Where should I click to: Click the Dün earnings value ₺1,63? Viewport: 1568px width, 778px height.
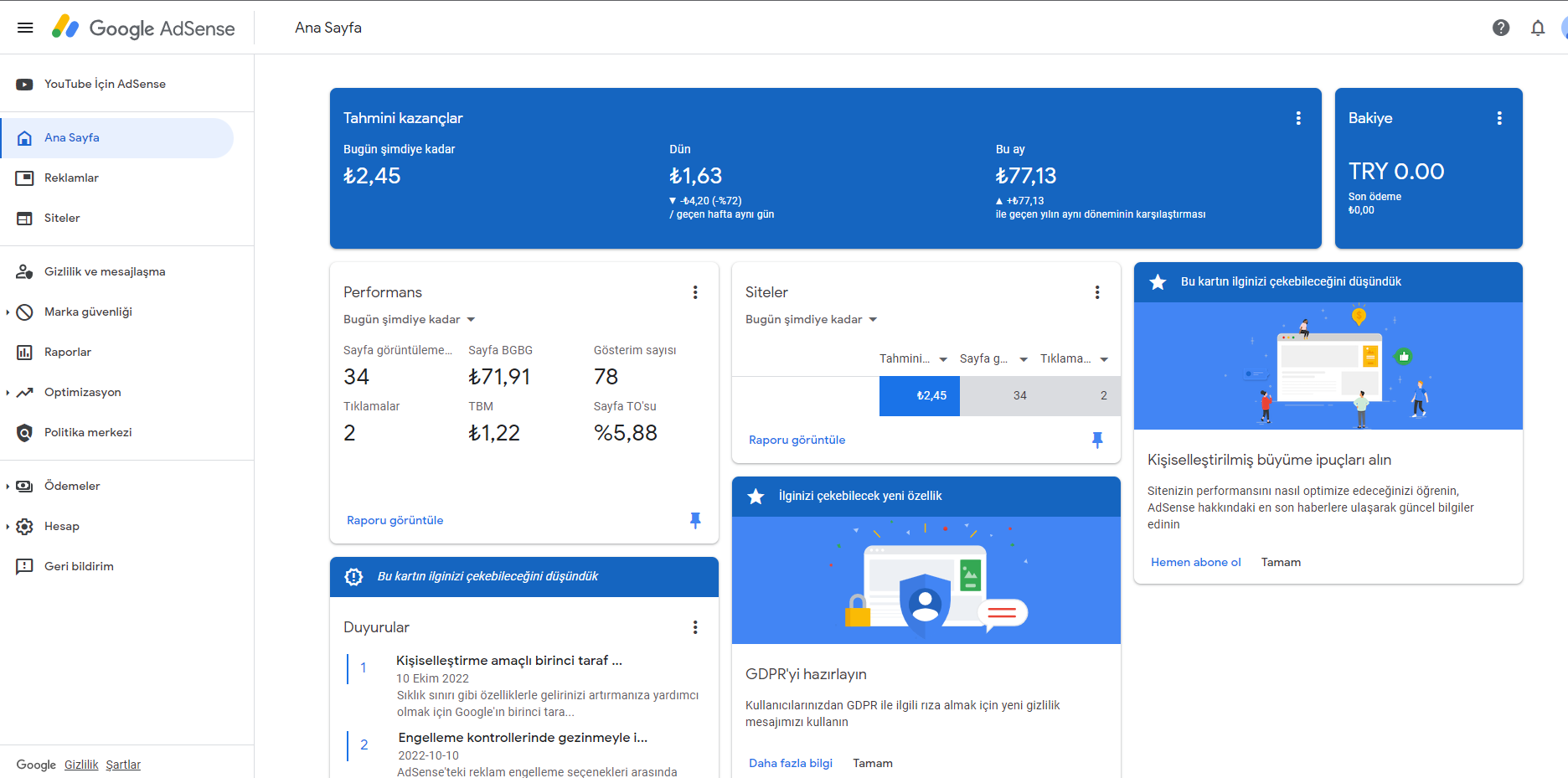pyautogui.click(x=696, y=176)
